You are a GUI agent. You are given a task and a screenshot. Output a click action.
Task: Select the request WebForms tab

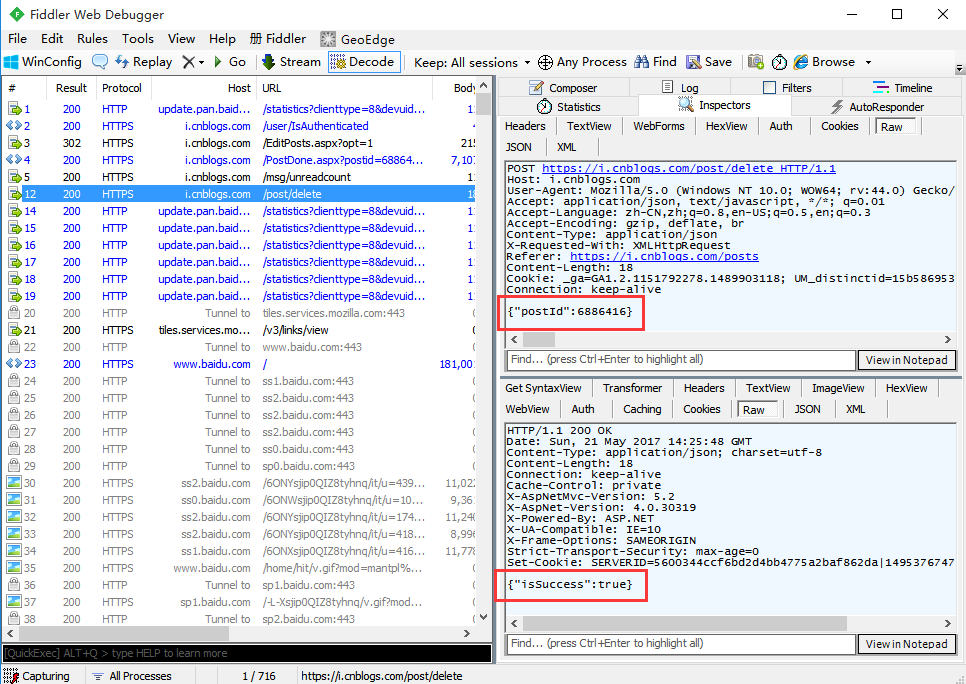[x=659, y=126]
